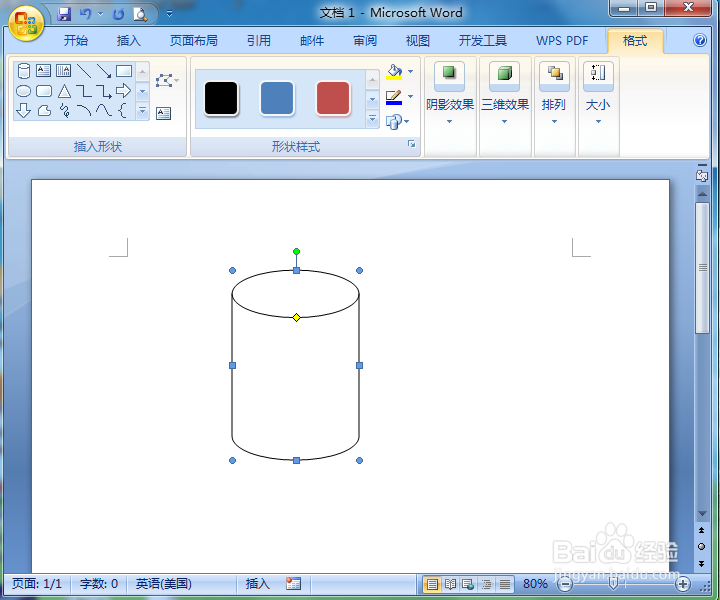Expand the shape fill color dropdown arrow
The image size is (720, 600).
(x=411, y=72)
